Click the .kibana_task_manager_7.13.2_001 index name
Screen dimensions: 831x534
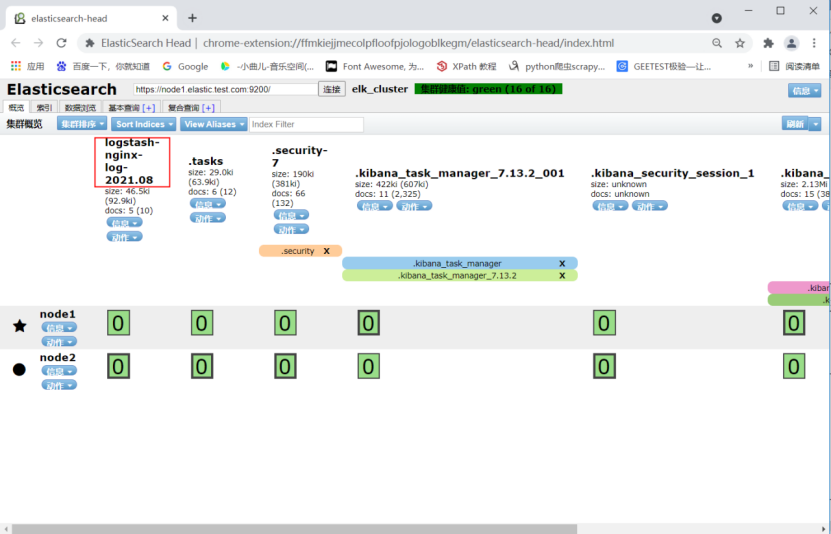point(459,173)
